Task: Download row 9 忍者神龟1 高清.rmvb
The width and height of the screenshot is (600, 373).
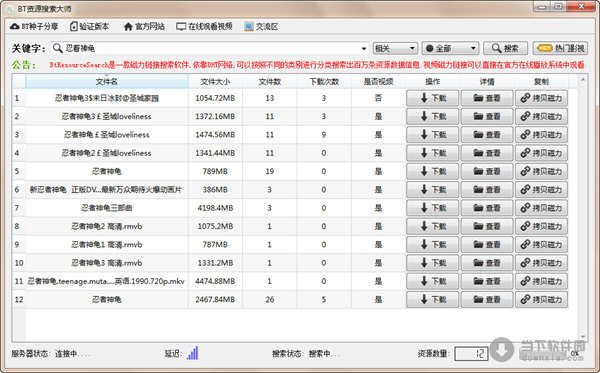Action: click(432, 244)
